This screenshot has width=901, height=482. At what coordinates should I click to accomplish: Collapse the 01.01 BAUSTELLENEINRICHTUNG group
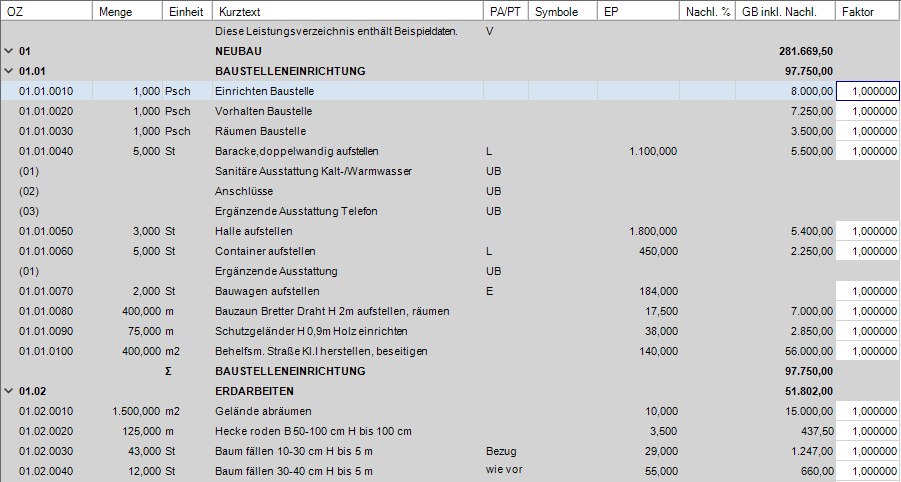pyautogui.click(x=8, y=71)
